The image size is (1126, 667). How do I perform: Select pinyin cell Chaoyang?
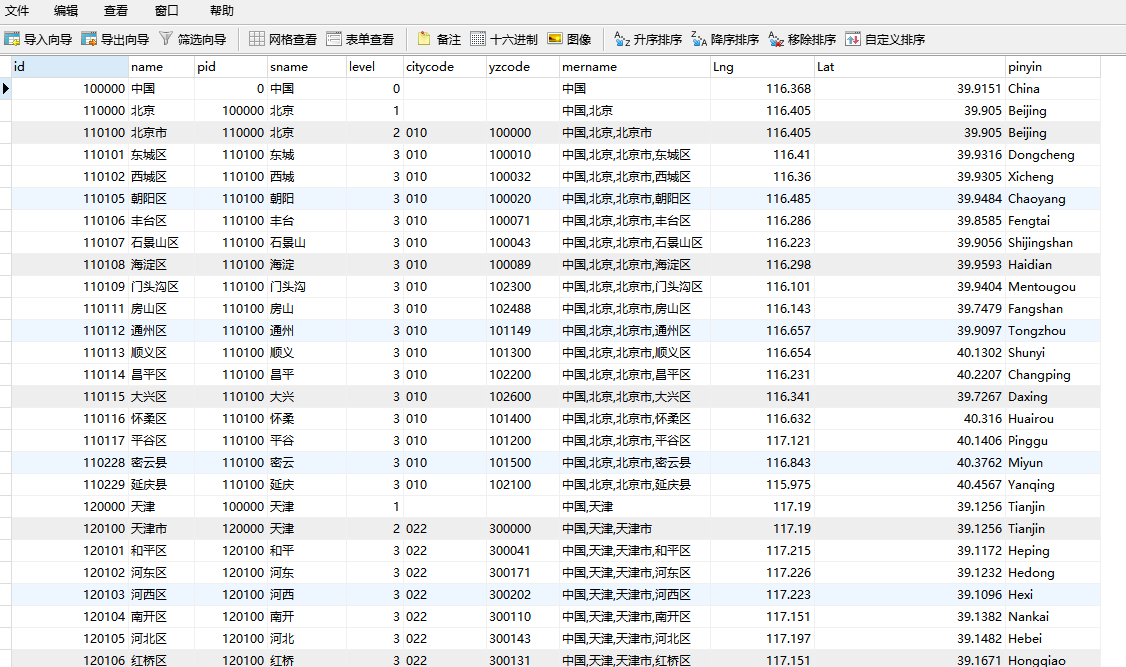1053,199
